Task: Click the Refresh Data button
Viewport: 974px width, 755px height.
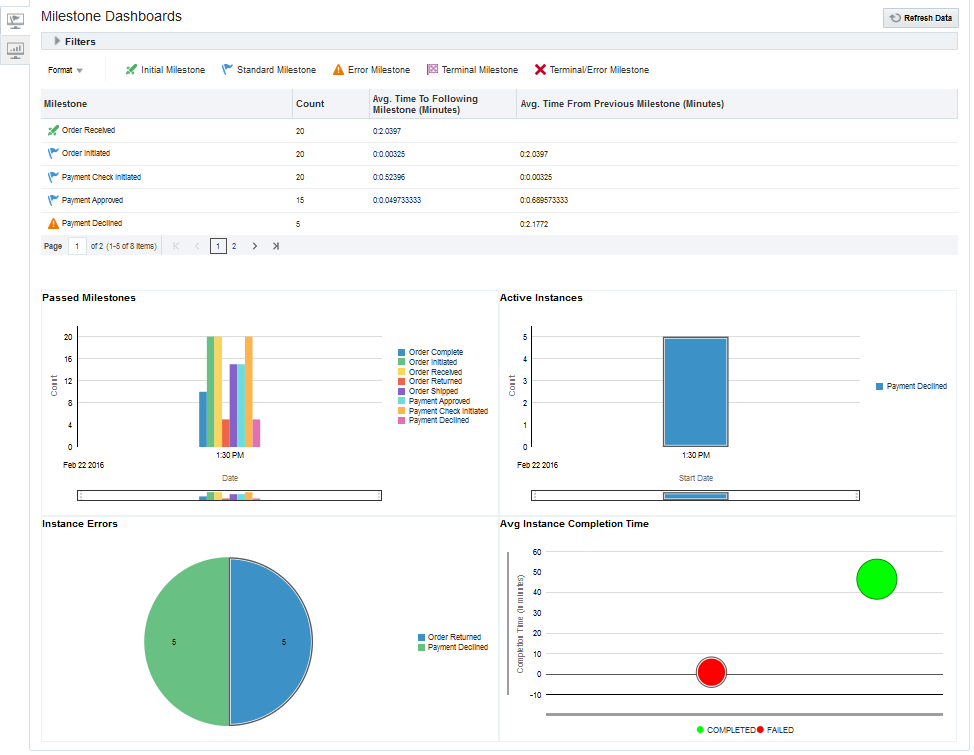Action: pyautogui.click(x=921, y=18)
